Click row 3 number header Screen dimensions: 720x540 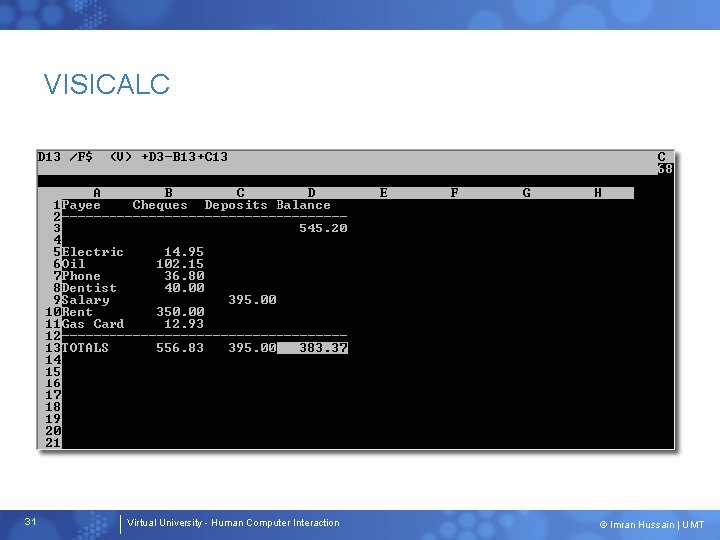57,228
